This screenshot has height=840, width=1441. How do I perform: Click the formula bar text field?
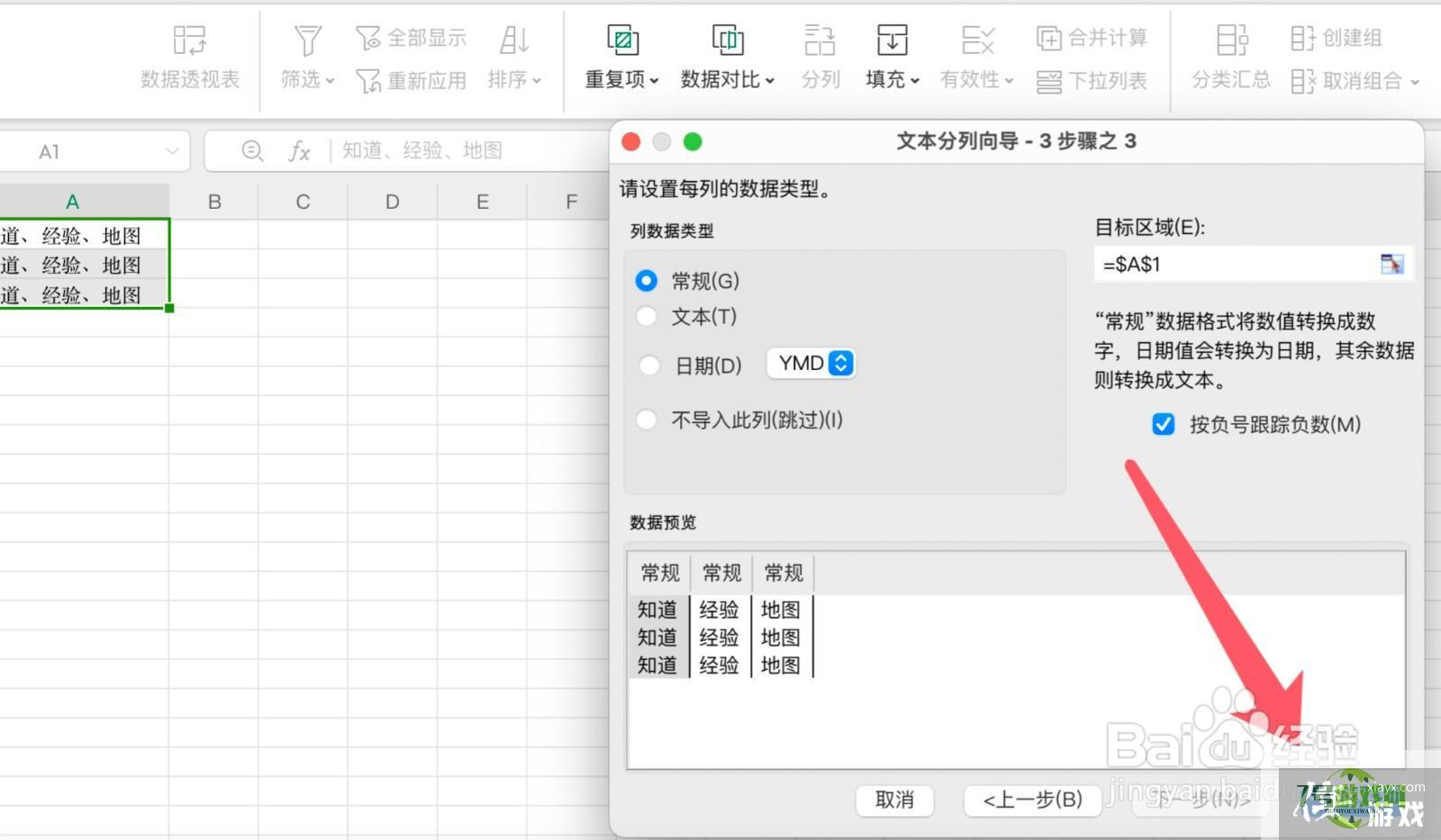click(468, 151)
